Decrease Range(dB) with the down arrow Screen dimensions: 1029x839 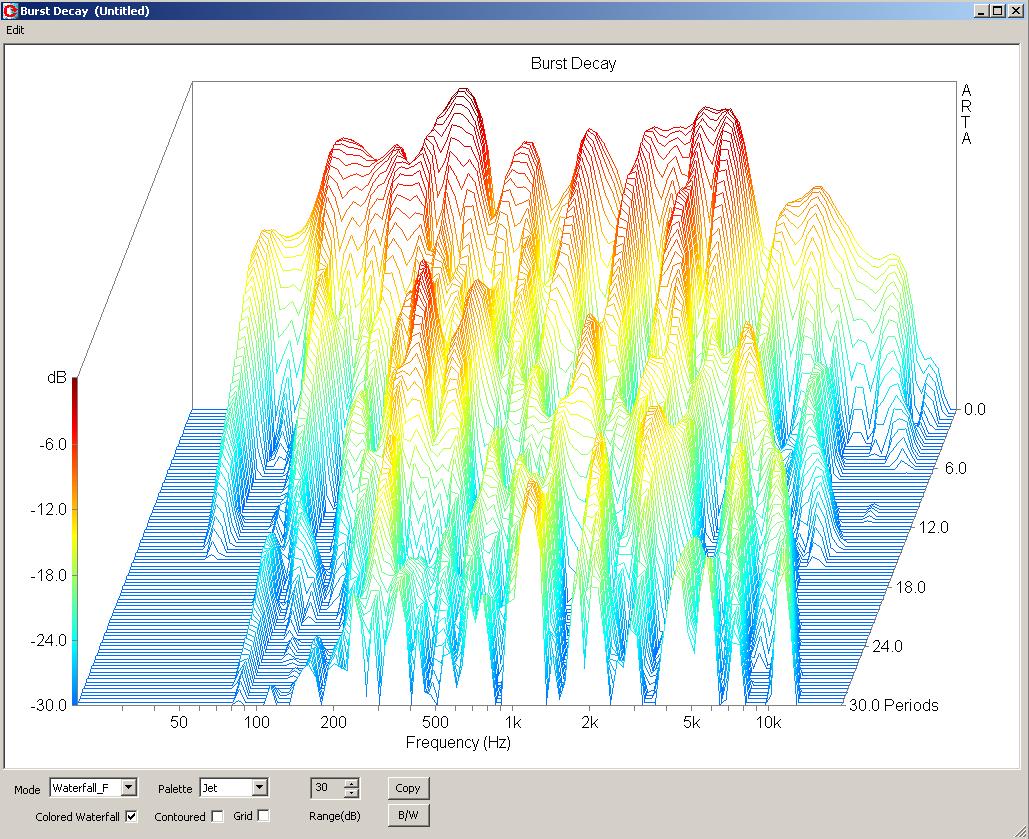click(352, 792)
